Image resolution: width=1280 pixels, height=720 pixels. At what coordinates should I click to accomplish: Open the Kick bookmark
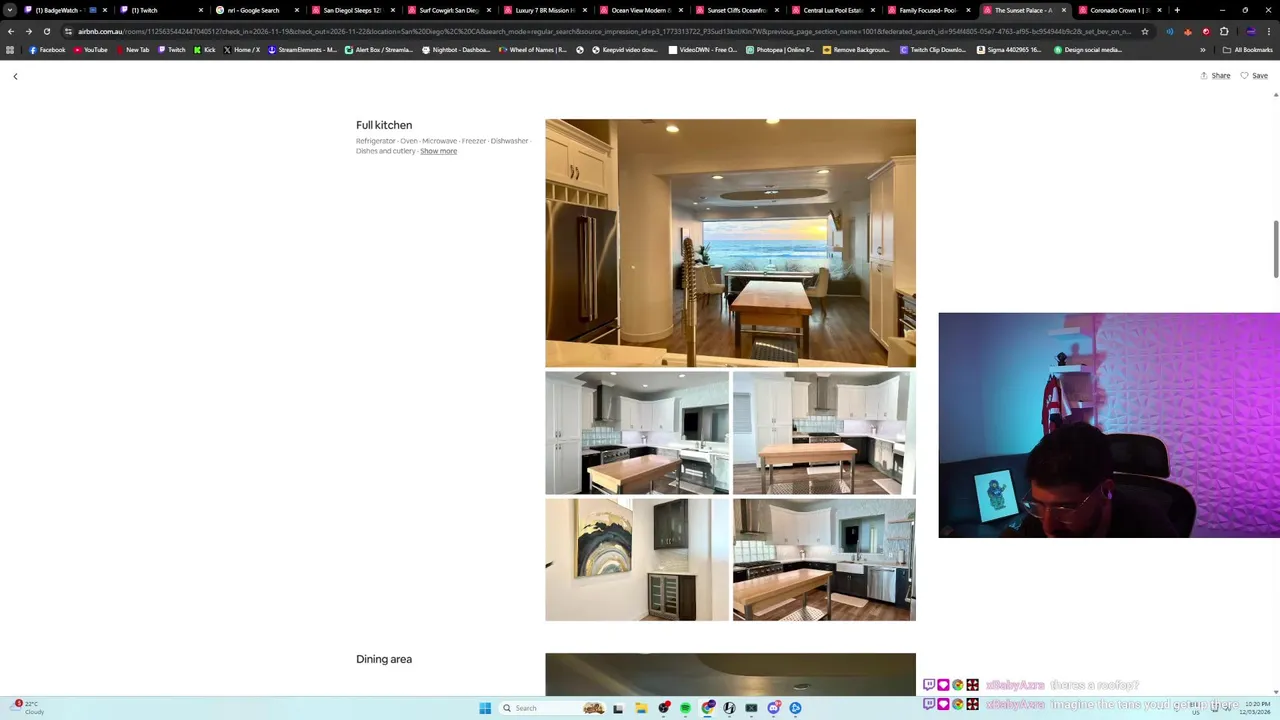coord(204,50)
